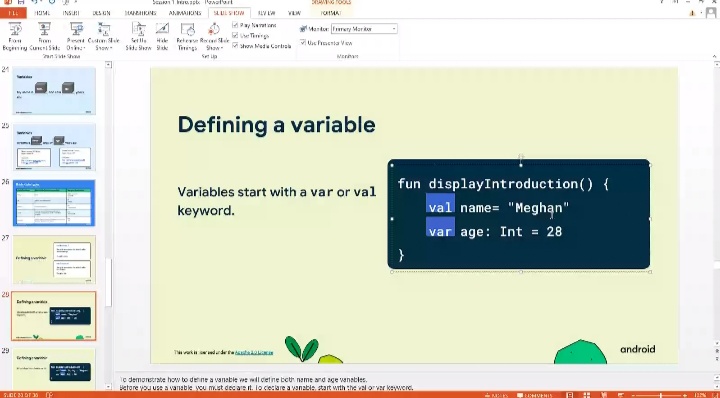
Task: Toggle NOTES pane in status bar
Action: (496, 395)
